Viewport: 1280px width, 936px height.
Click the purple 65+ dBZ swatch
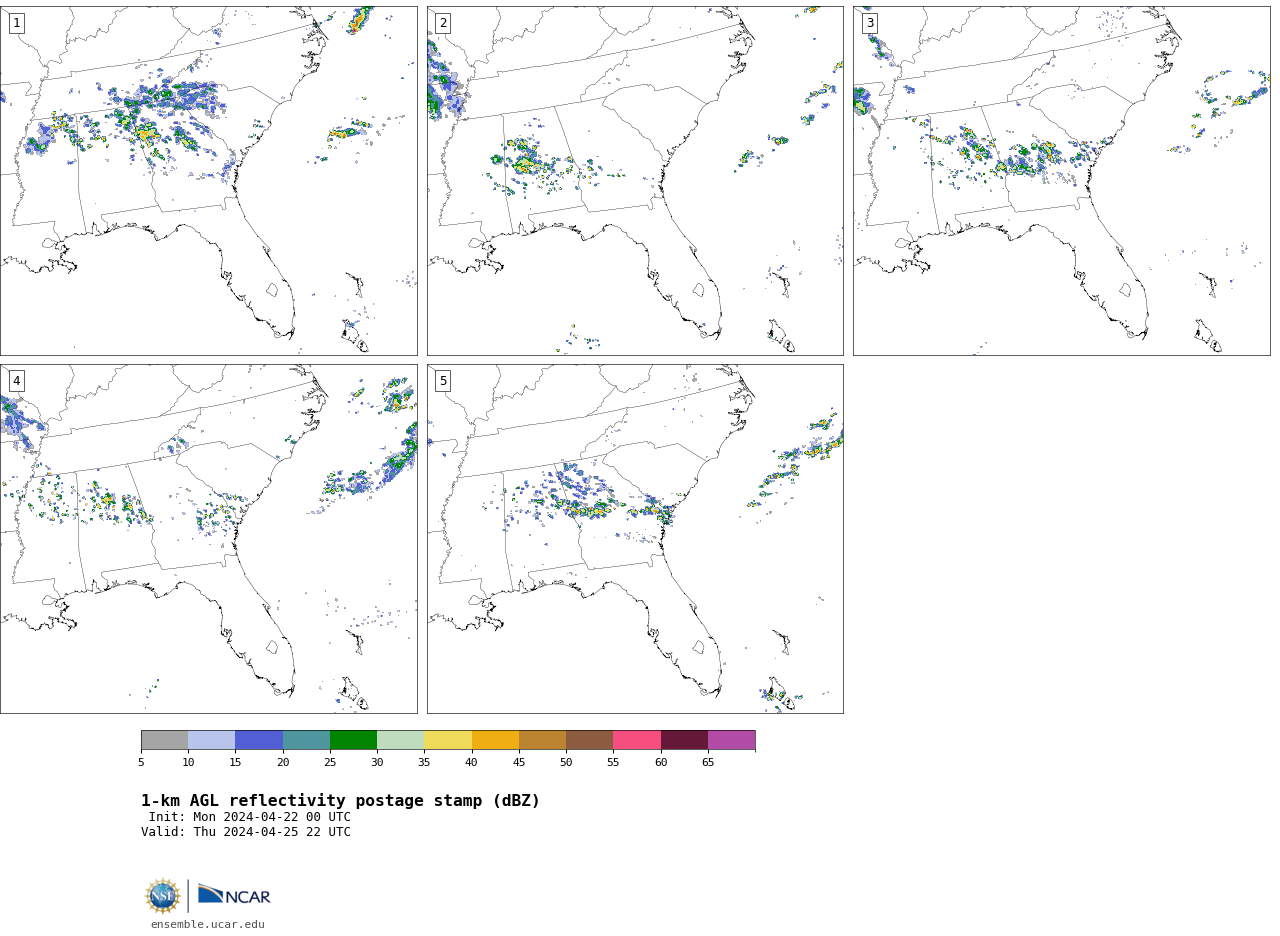[x=731, y=740]
